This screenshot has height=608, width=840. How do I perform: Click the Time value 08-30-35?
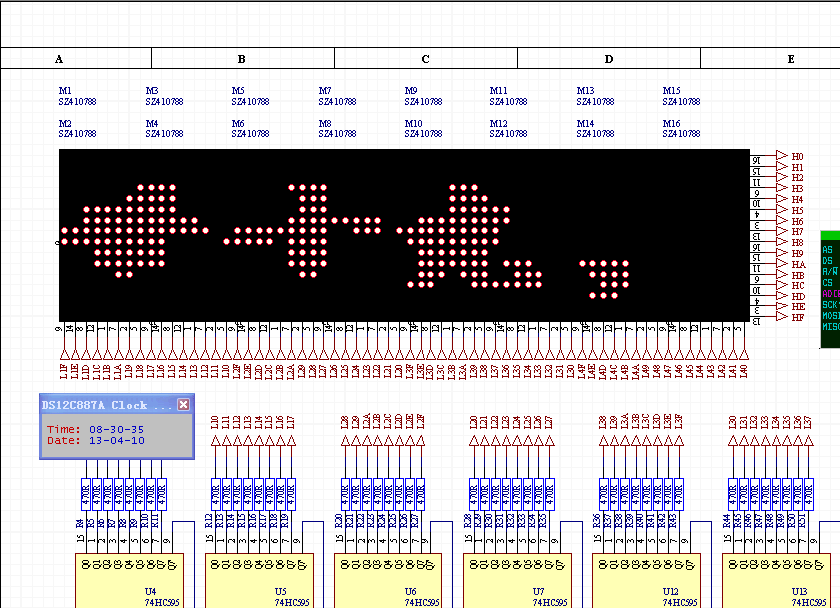116,430
